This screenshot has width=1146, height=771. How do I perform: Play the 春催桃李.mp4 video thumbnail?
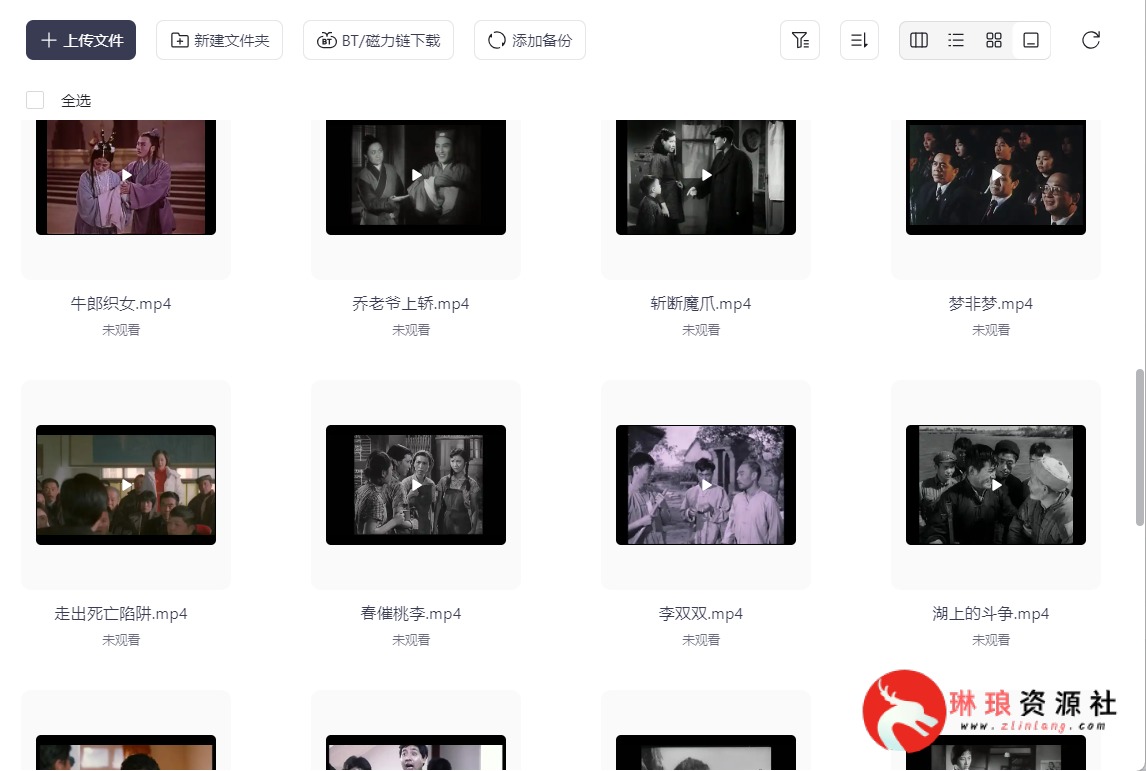[x=416, y=485]
